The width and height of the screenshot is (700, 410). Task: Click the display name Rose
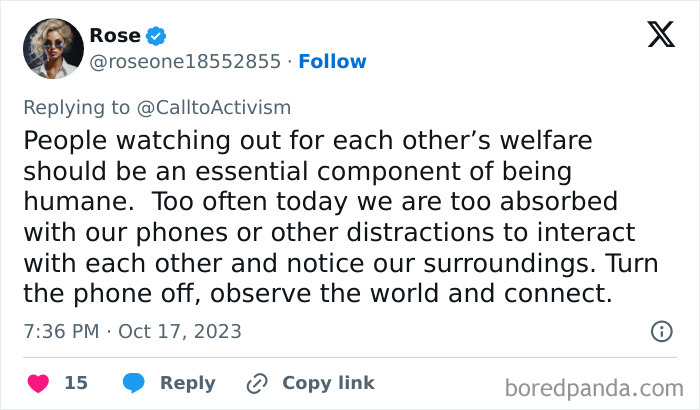[115, 36]
